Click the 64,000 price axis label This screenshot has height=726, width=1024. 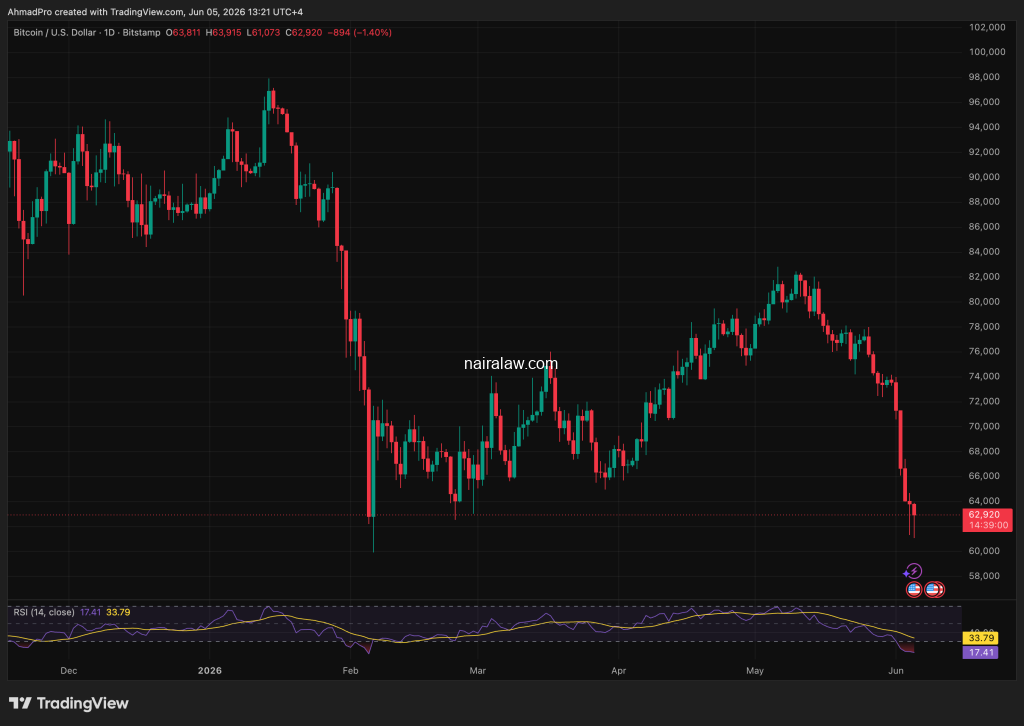point(984,501)
